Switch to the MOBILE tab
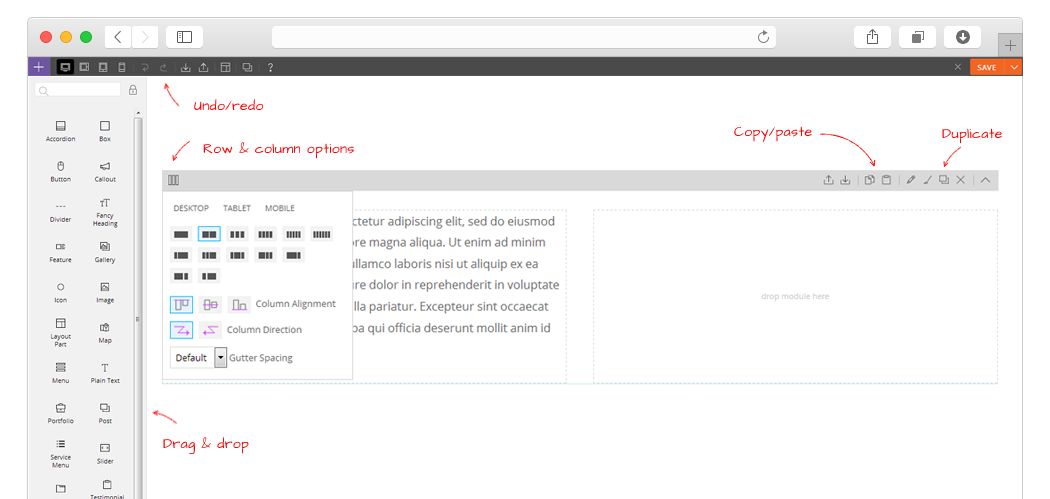This screenshot has height=499, width=1050. pos(279,208)
